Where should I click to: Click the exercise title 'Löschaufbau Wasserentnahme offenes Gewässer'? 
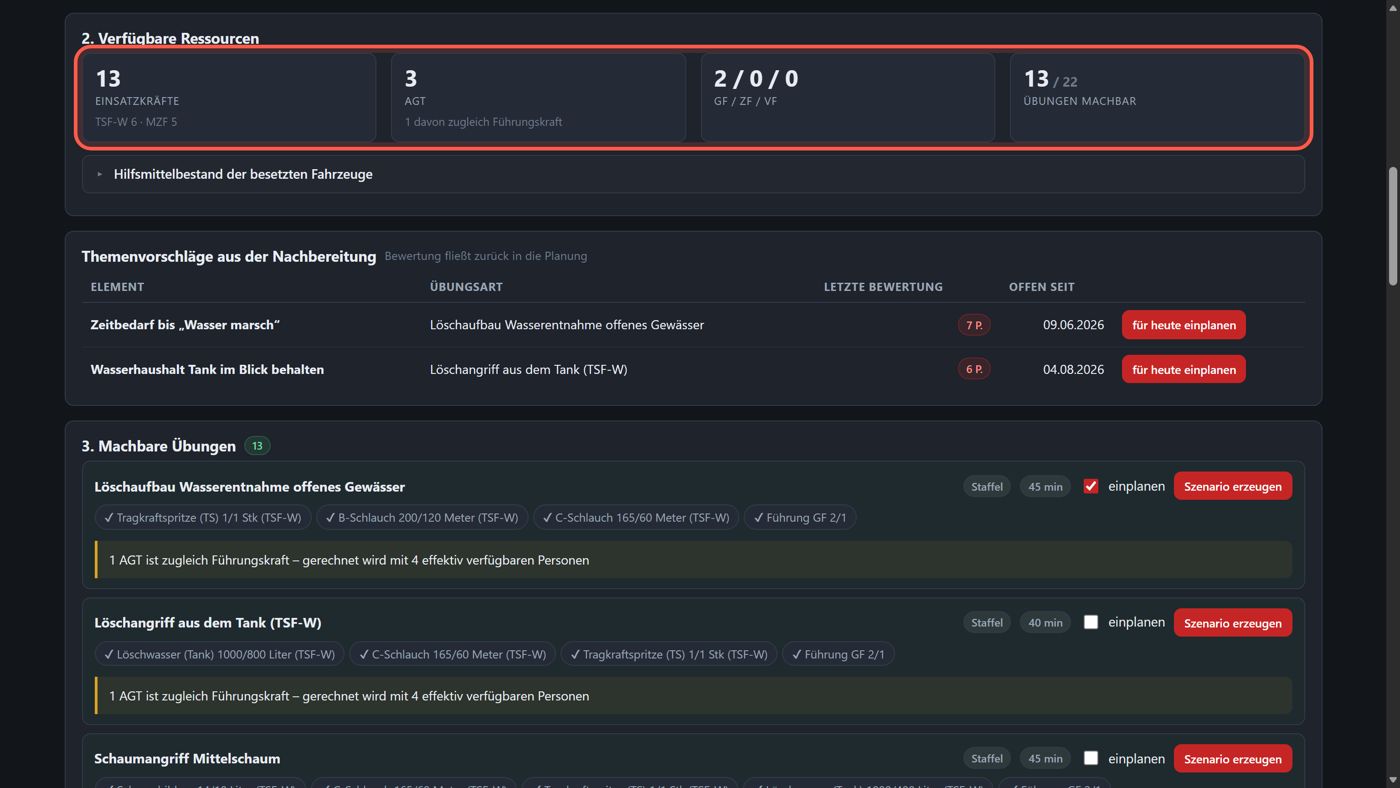(x=250, y=486)
